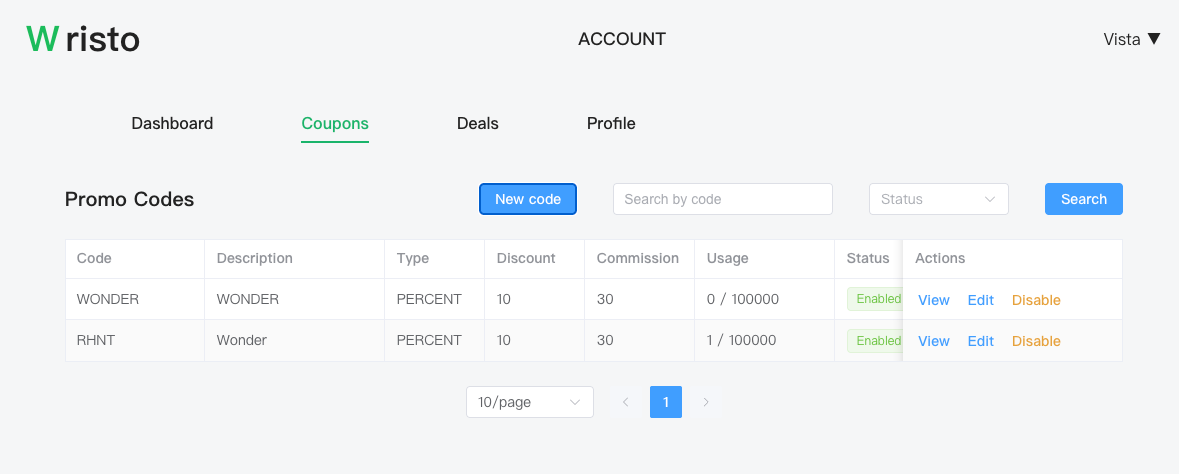
Task: Focus the Search by code field
Action: 722,199
